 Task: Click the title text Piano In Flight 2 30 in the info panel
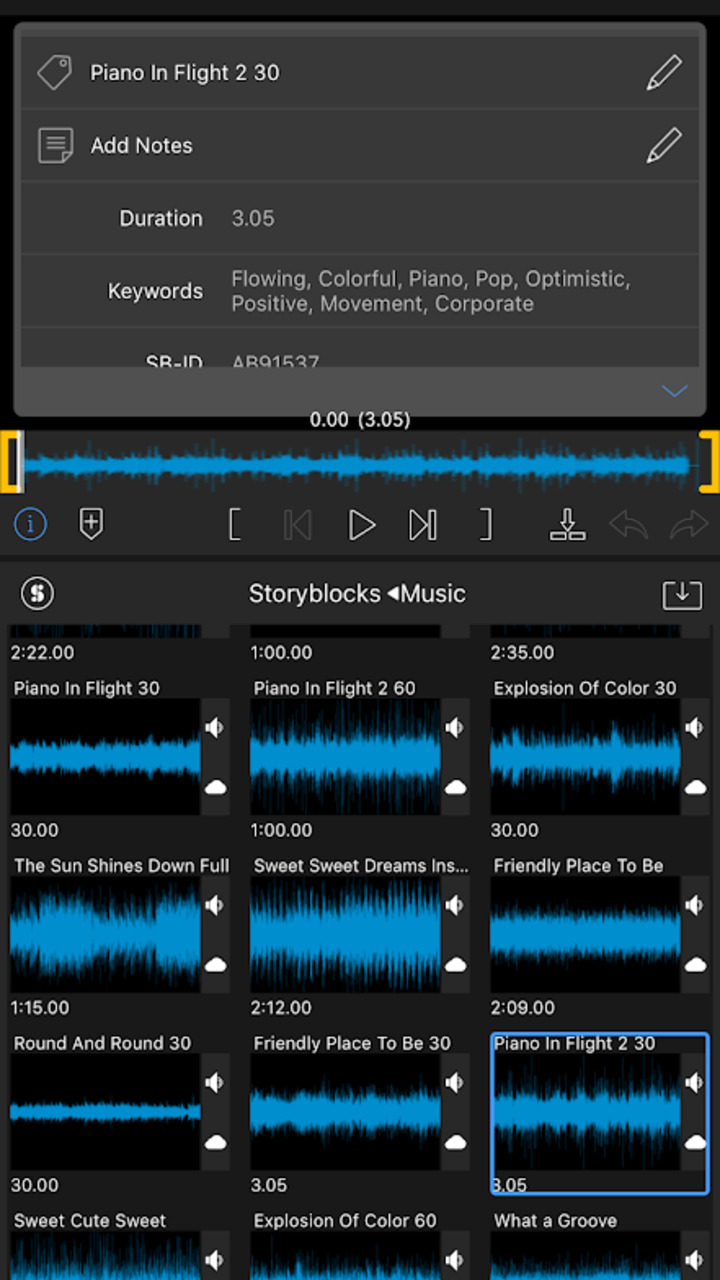coord(185,72)
